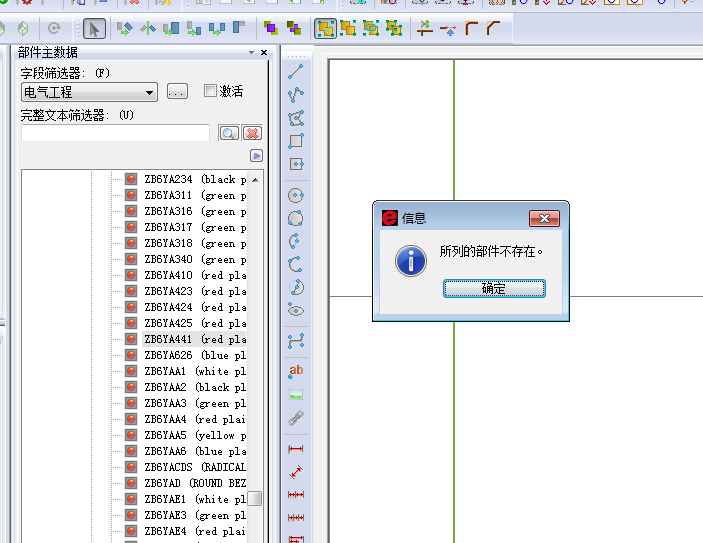The image size is (703, 543).
Task: Select the Spline curve tool
Action: (296, 341)
